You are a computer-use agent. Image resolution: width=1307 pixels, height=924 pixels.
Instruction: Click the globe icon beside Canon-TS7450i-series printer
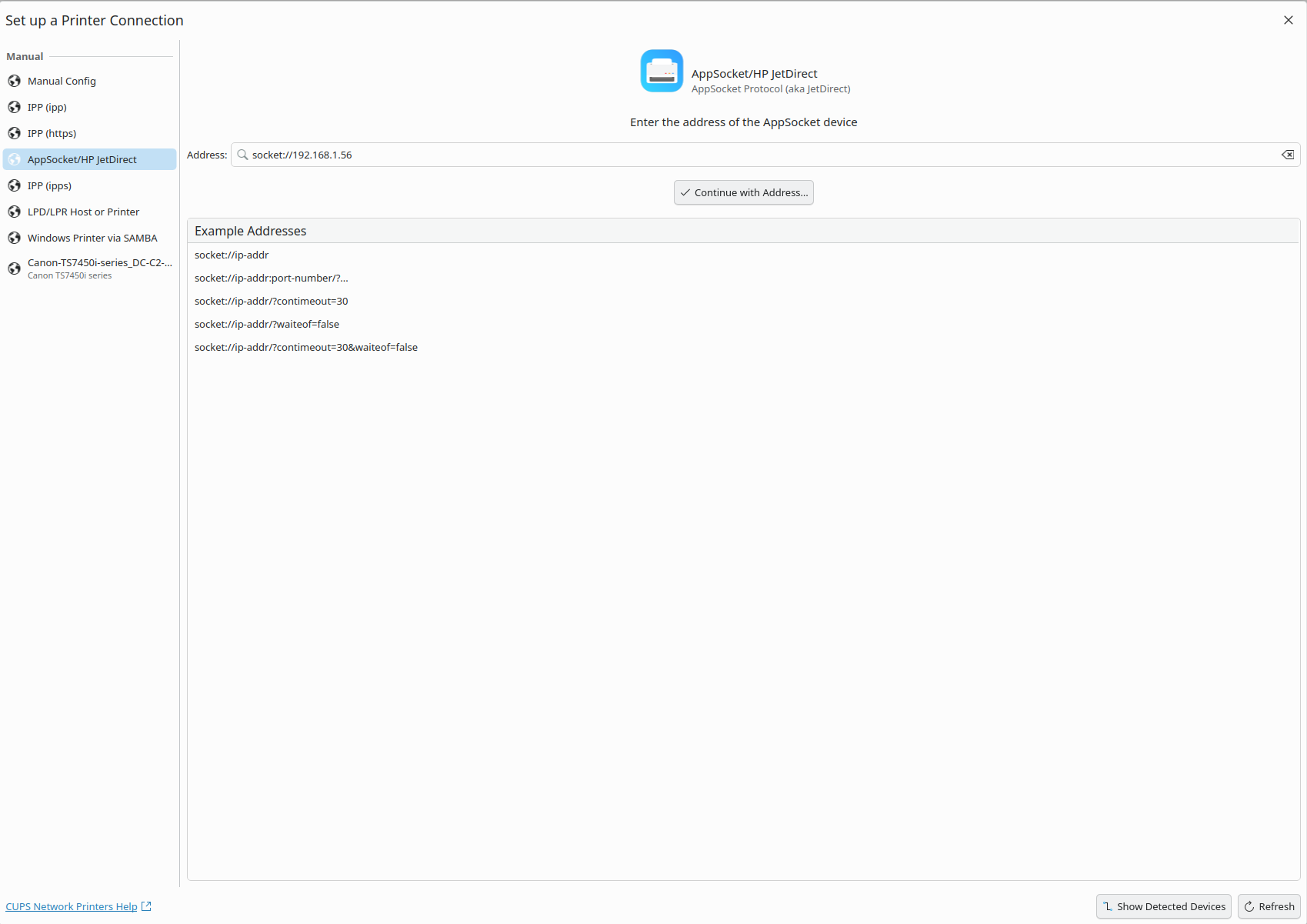pyautogui.click(x=14, y=269)
